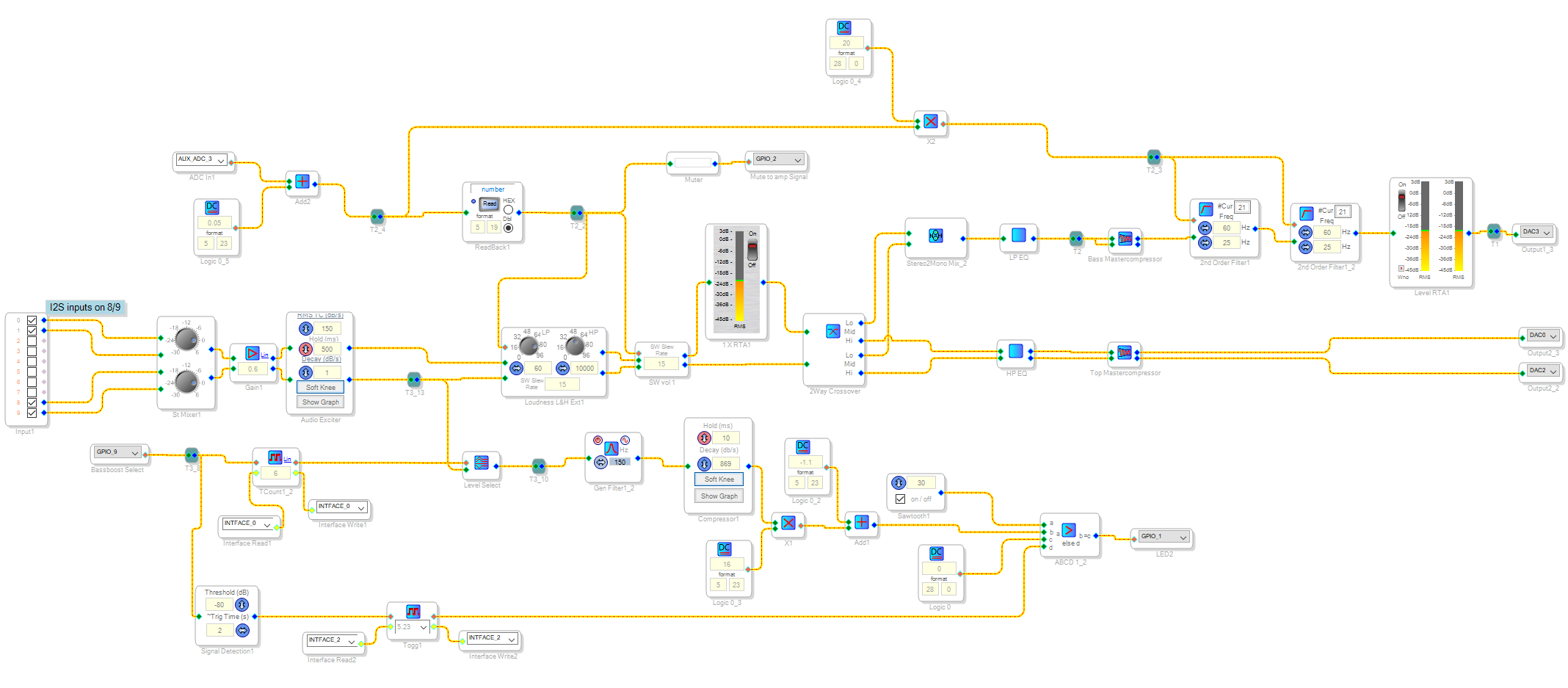1568x688 pixels.
Task: Click Soft Knee button in Compressor1
Action: pyautogui.click(x=719, y=479)
